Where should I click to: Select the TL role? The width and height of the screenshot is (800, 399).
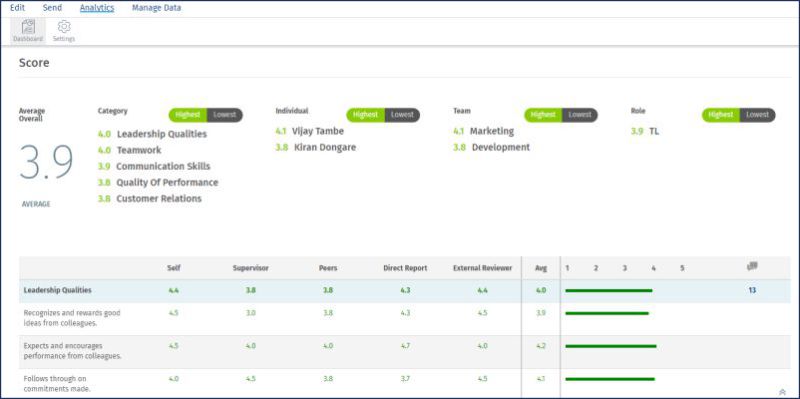click(x=654, y=131)
